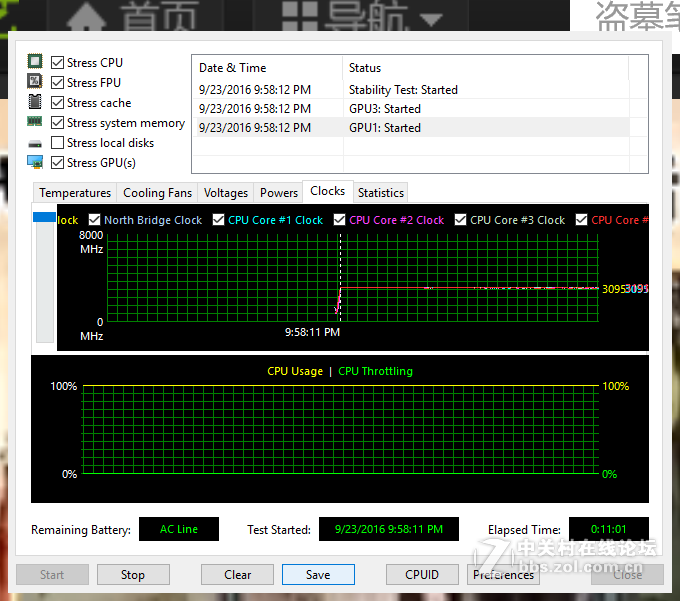Open the Powers tab
This screenshot has height=601, width=680.
pyautogui.click(x=279, y=193)
